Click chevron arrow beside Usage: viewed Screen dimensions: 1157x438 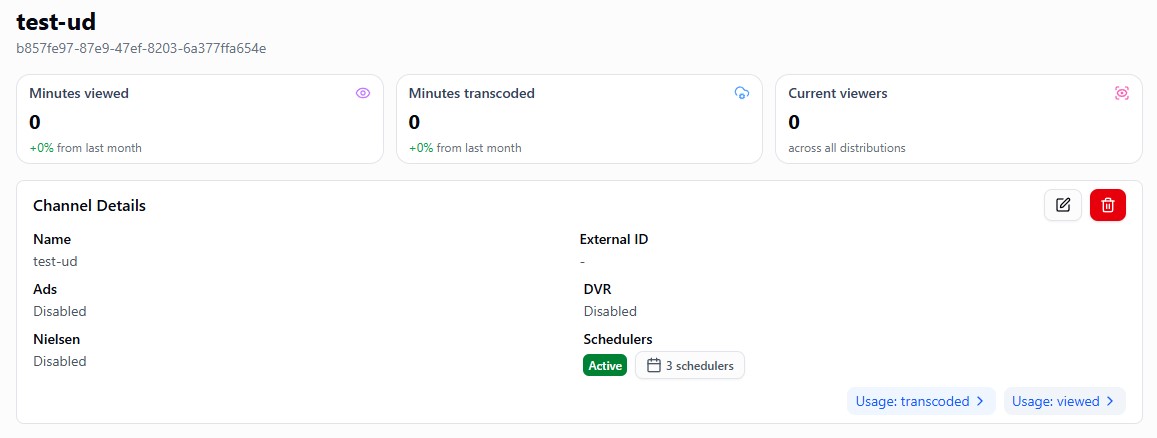click(1110, 401)
